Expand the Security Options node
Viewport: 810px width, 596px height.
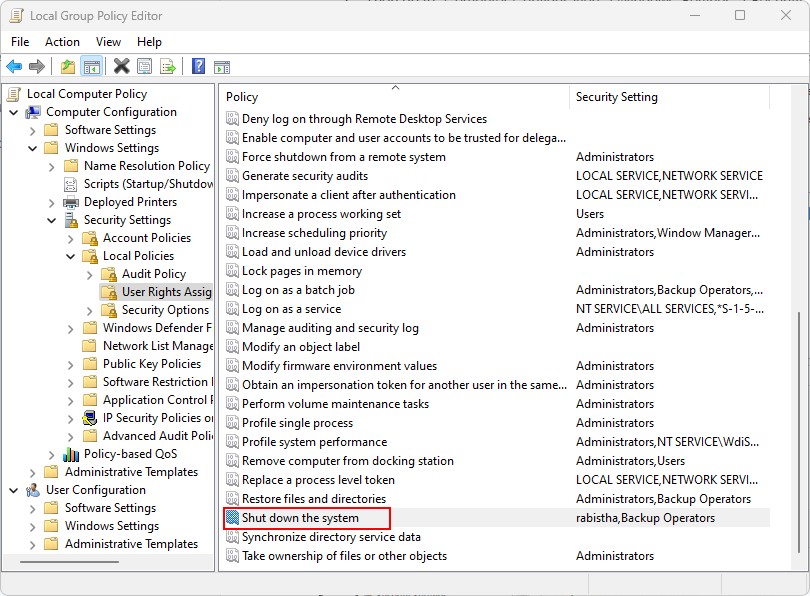(89, 310)
